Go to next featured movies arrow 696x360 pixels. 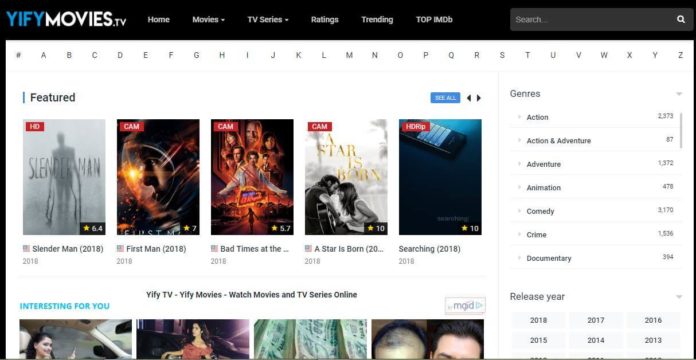478,98
